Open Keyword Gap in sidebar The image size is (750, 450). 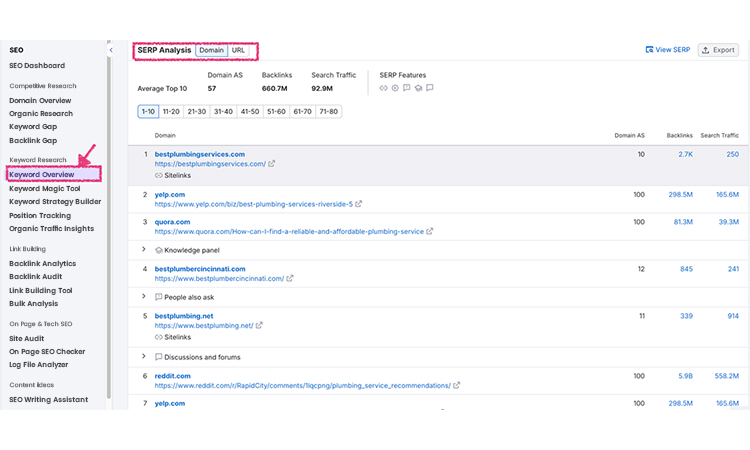[x=33, y=127]
